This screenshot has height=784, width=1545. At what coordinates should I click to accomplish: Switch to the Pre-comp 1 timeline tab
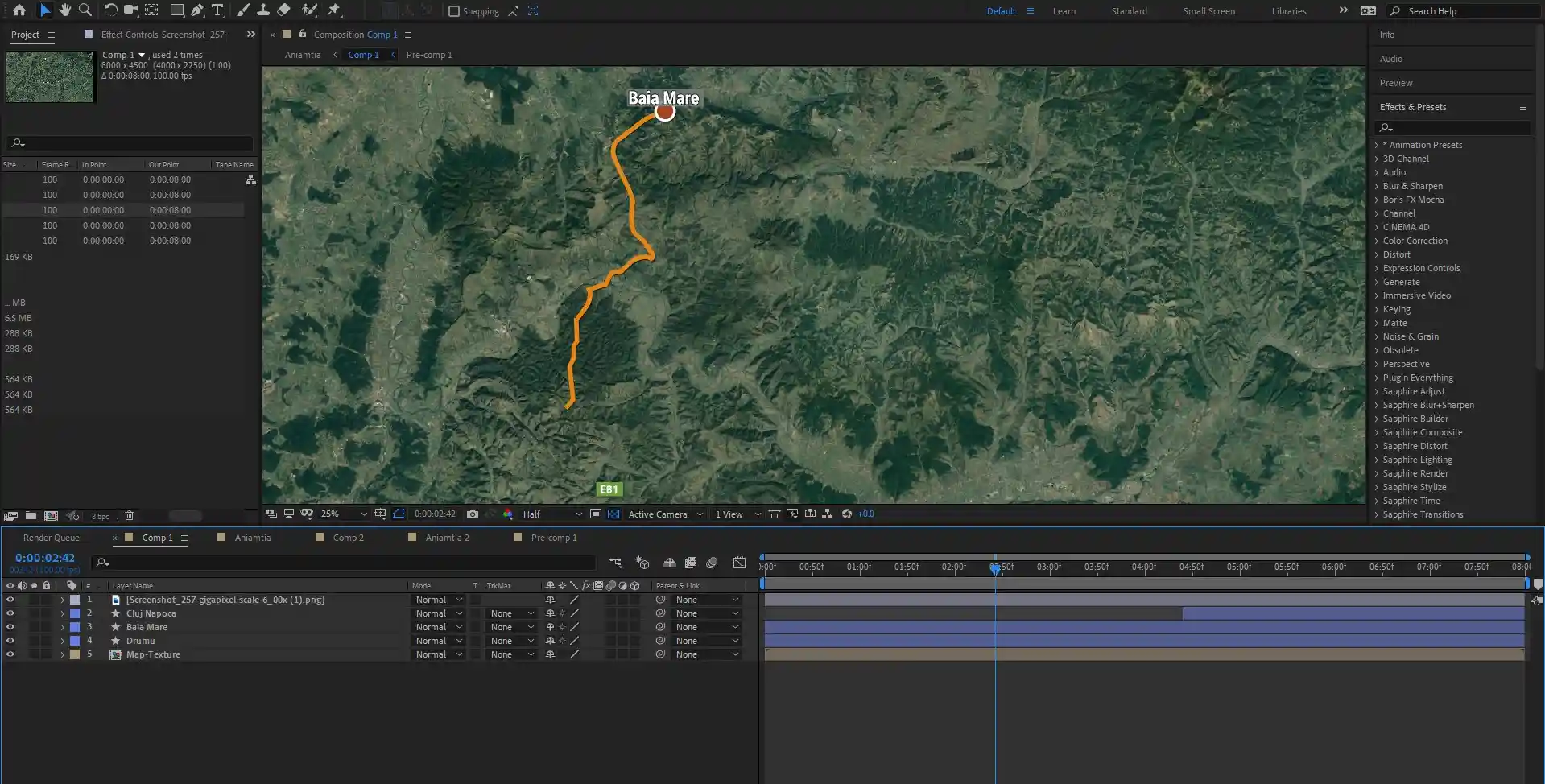point(554,538)
